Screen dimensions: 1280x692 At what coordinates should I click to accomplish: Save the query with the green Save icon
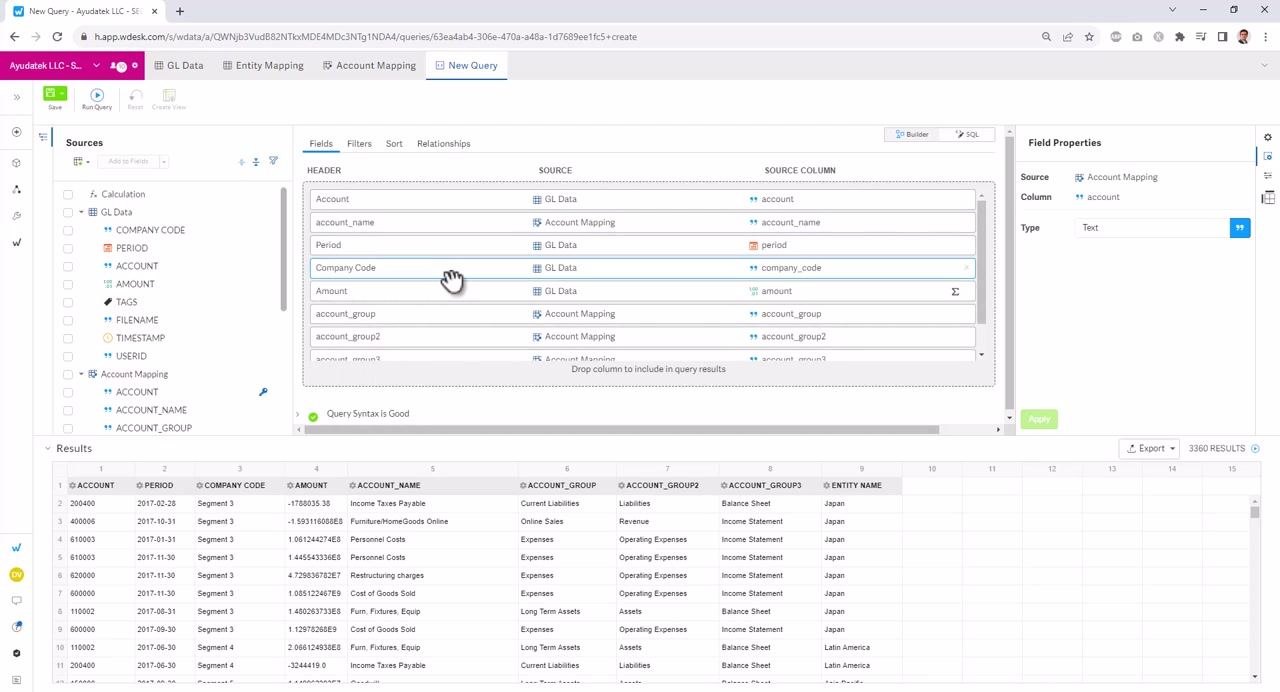pyautogui.click(x=50, y=93)
